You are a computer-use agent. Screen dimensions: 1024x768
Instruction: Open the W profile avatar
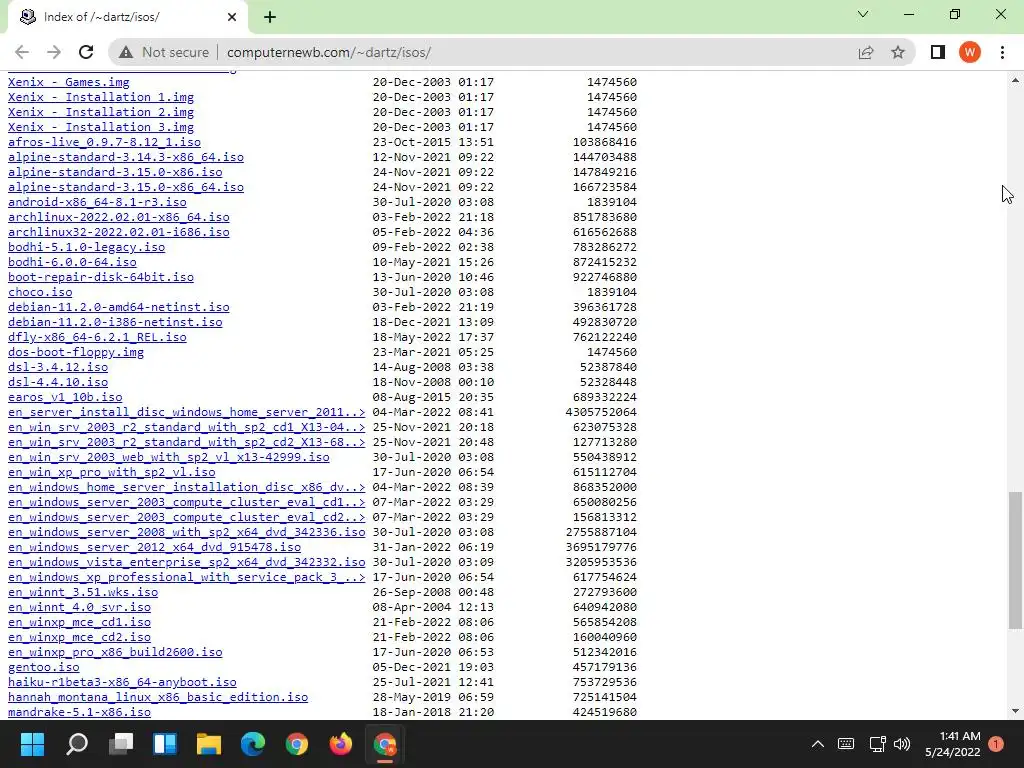[970, 52]
